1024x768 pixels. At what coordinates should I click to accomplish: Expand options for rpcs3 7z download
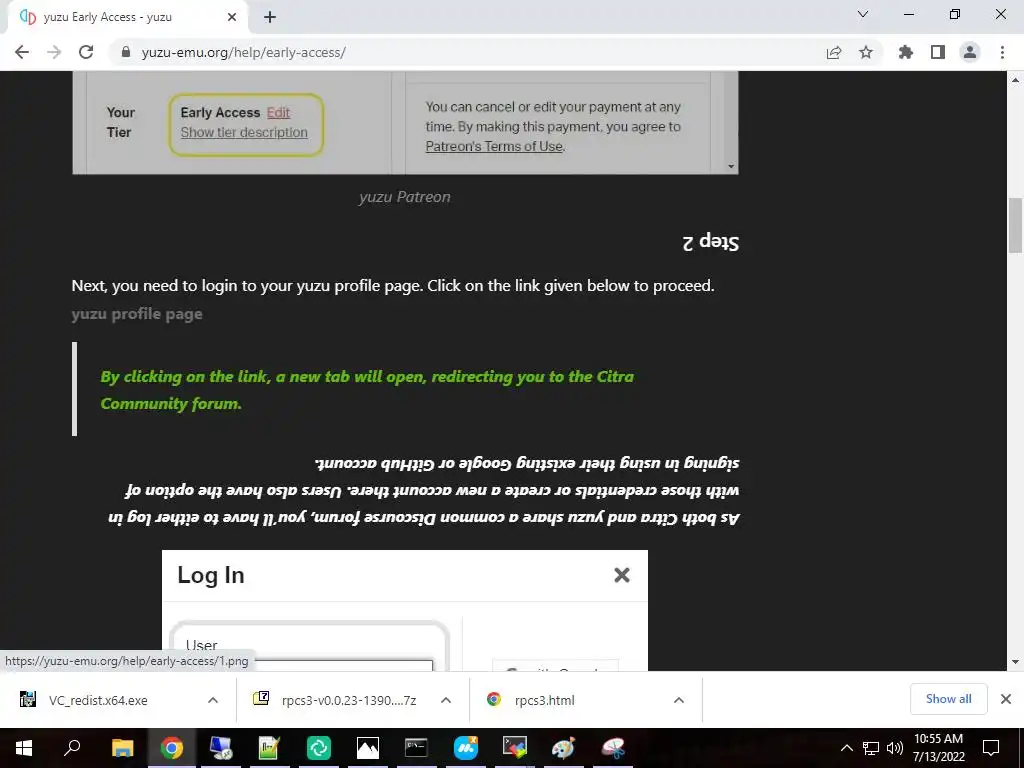tap(446, 700)
